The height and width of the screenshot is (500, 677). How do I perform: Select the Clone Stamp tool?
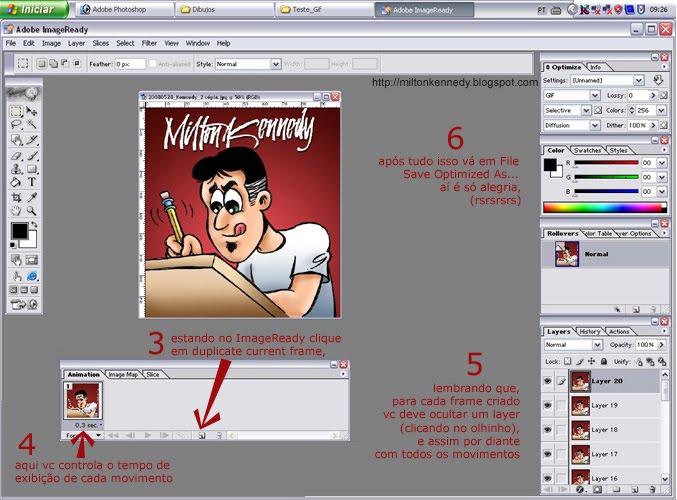point(16,169)
